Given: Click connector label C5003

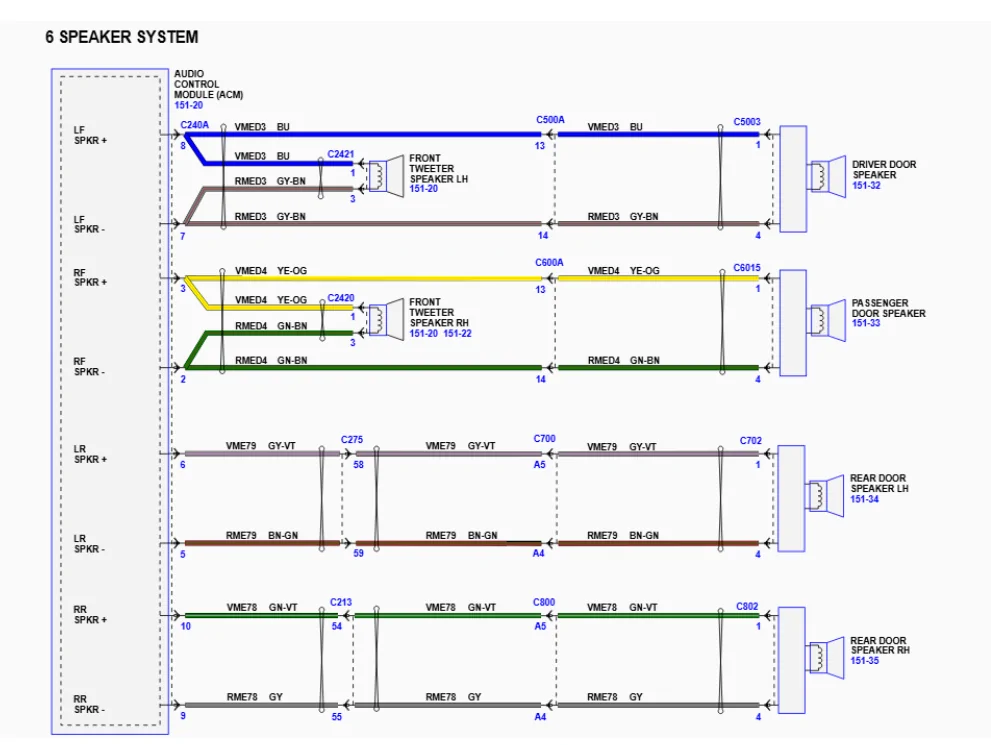Looking at the screenshot, I should 746,122.
